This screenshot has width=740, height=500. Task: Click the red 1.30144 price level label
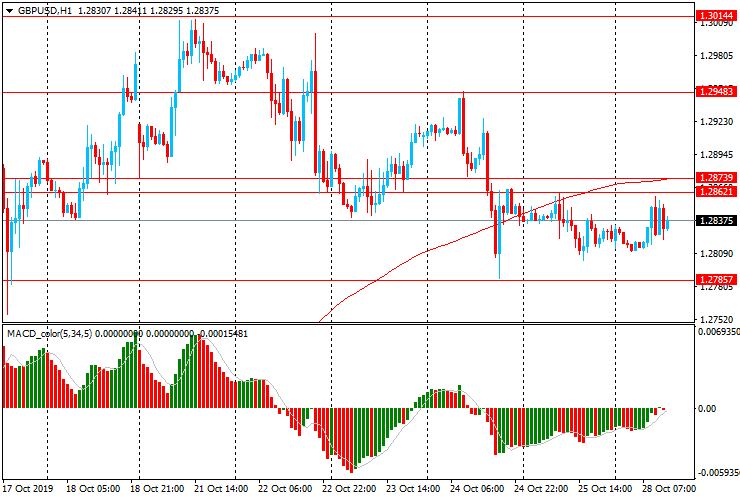[x=716, y=16]
